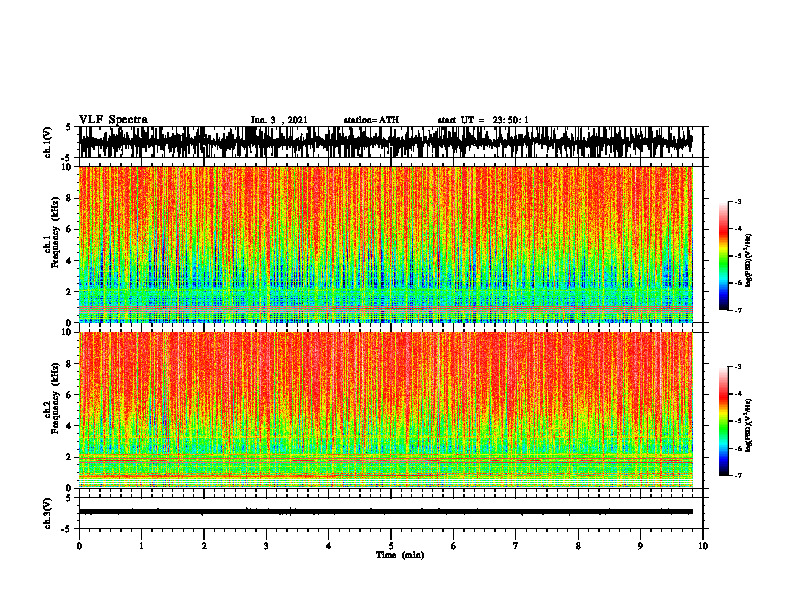The height and width of the screenshot is (612, 792).
Task: Click the ch.3(V) axis upper tick "5"
Action: [x=68, y=499]
